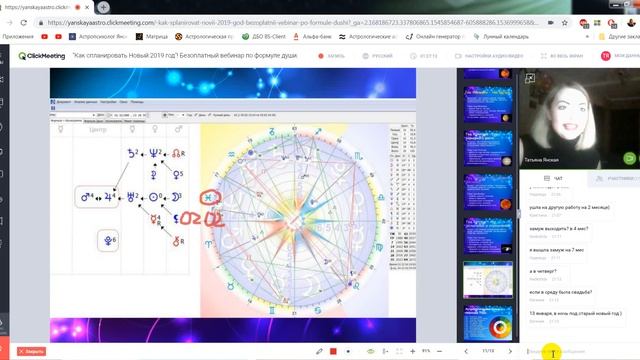Click chat message замуж выходить в 4 мес
The height and width of the screenshot is (360, 640).
[559, 229]
